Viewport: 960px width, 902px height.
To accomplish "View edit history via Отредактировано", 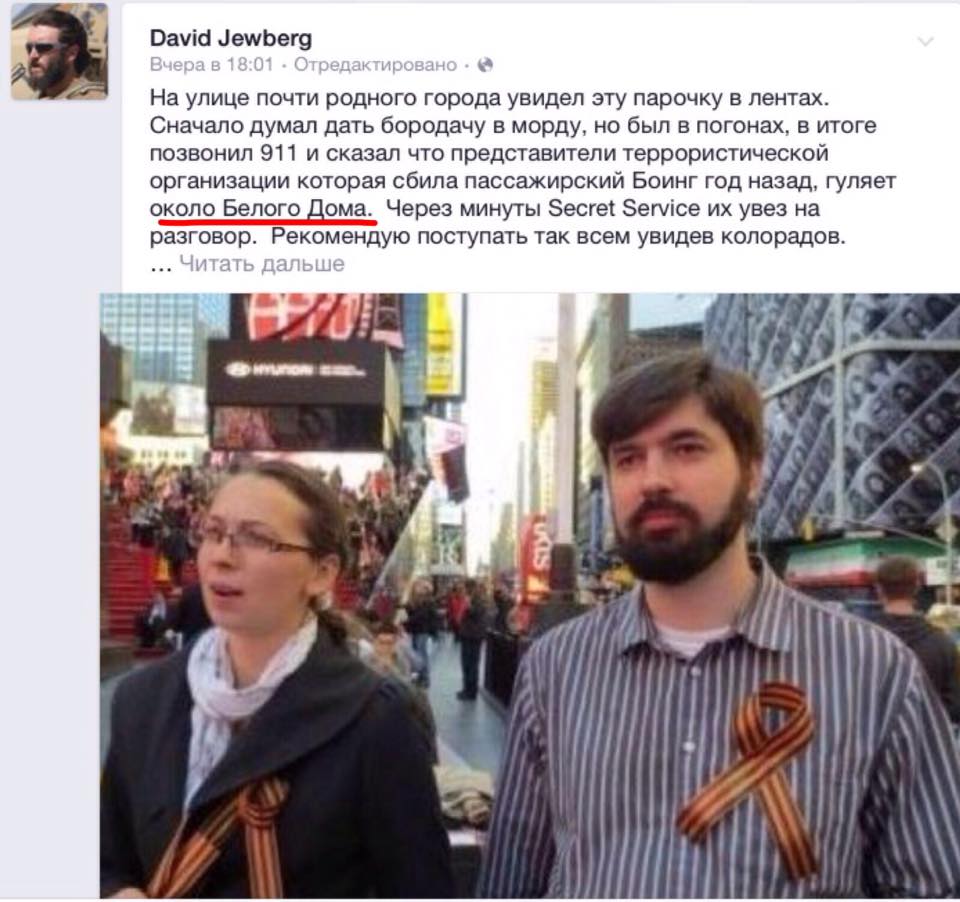I will [375, 64].
